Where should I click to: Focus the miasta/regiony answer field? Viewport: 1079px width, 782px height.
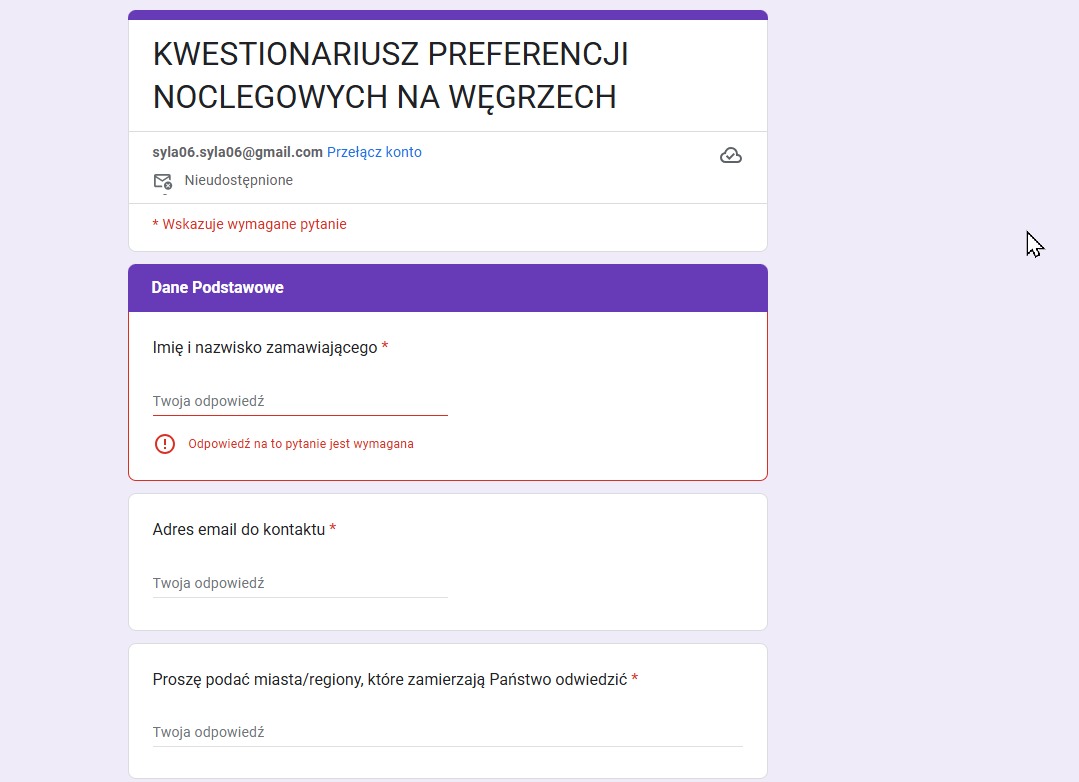point(448,732)
